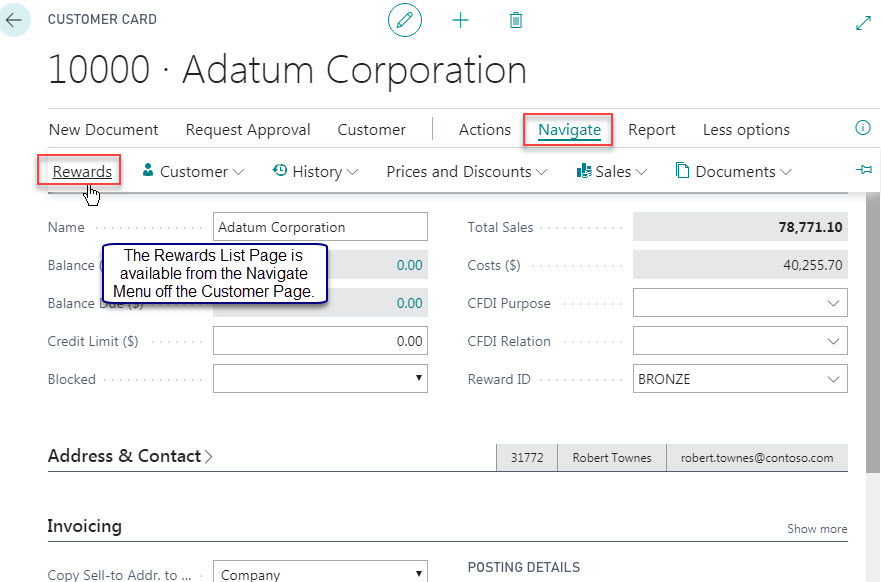Click the Robert Townes summary cell
The height and width of the screenshot is (582, 881).
612,458
